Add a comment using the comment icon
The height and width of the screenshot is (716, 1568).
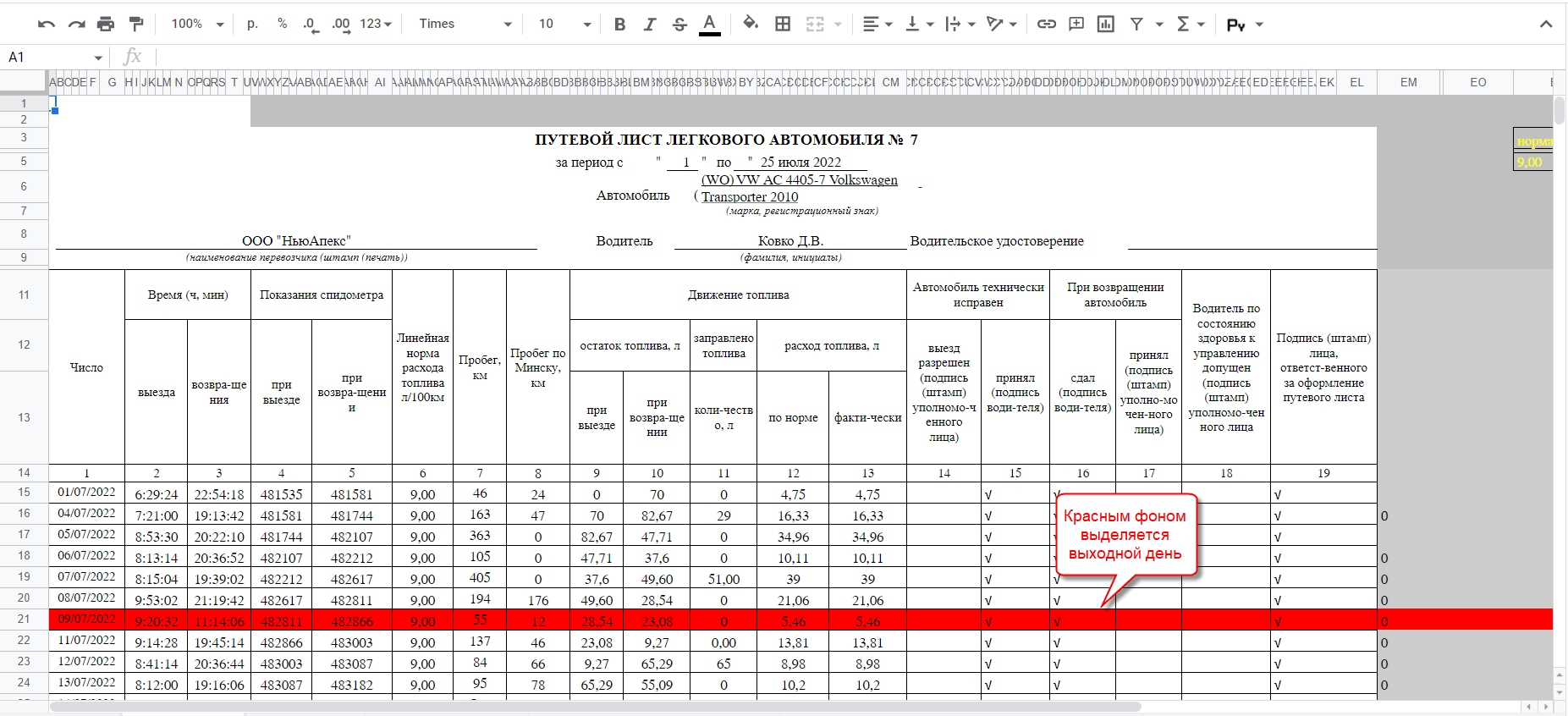pos(1076,24)
